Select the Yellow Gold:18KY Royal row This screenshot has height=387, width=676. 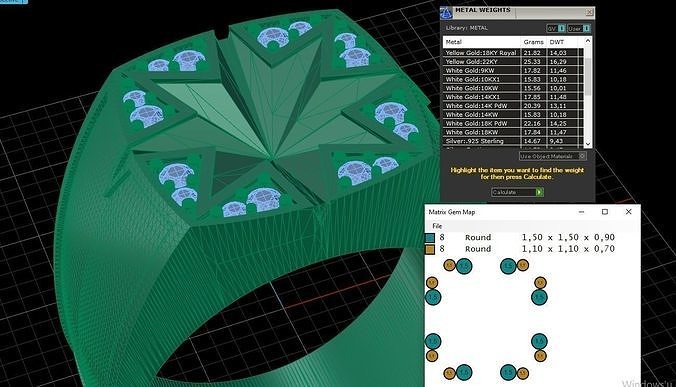coord(513,53)
